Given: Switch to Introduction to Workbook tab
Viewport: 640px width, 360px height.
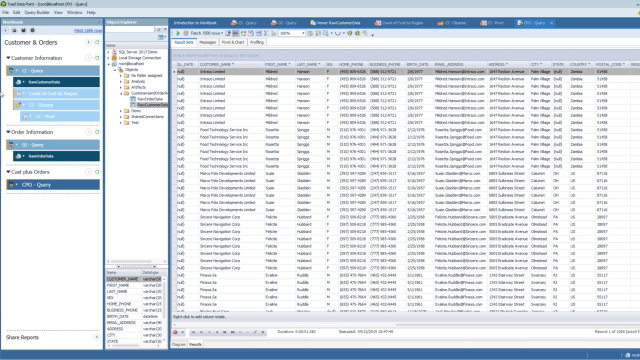Looking at the screenshot, I should click(195, 23).
